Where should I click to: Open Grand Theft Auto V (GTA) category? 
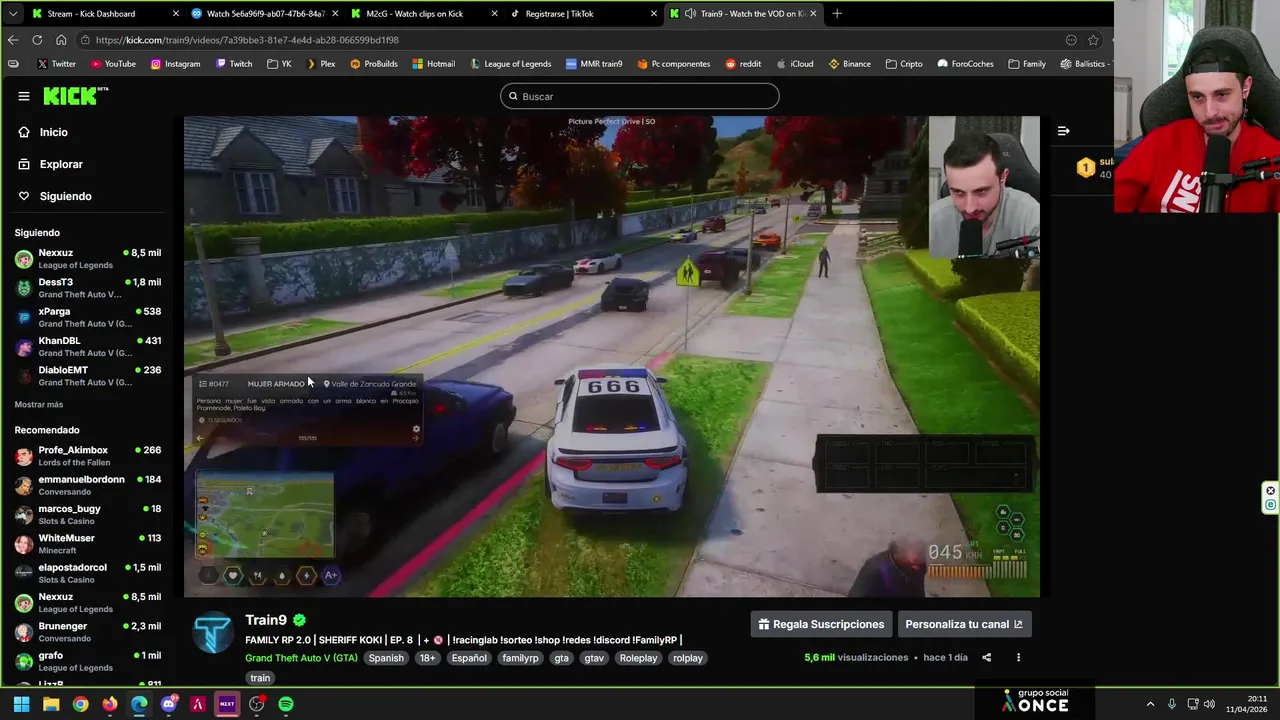[x=301, y=658]
